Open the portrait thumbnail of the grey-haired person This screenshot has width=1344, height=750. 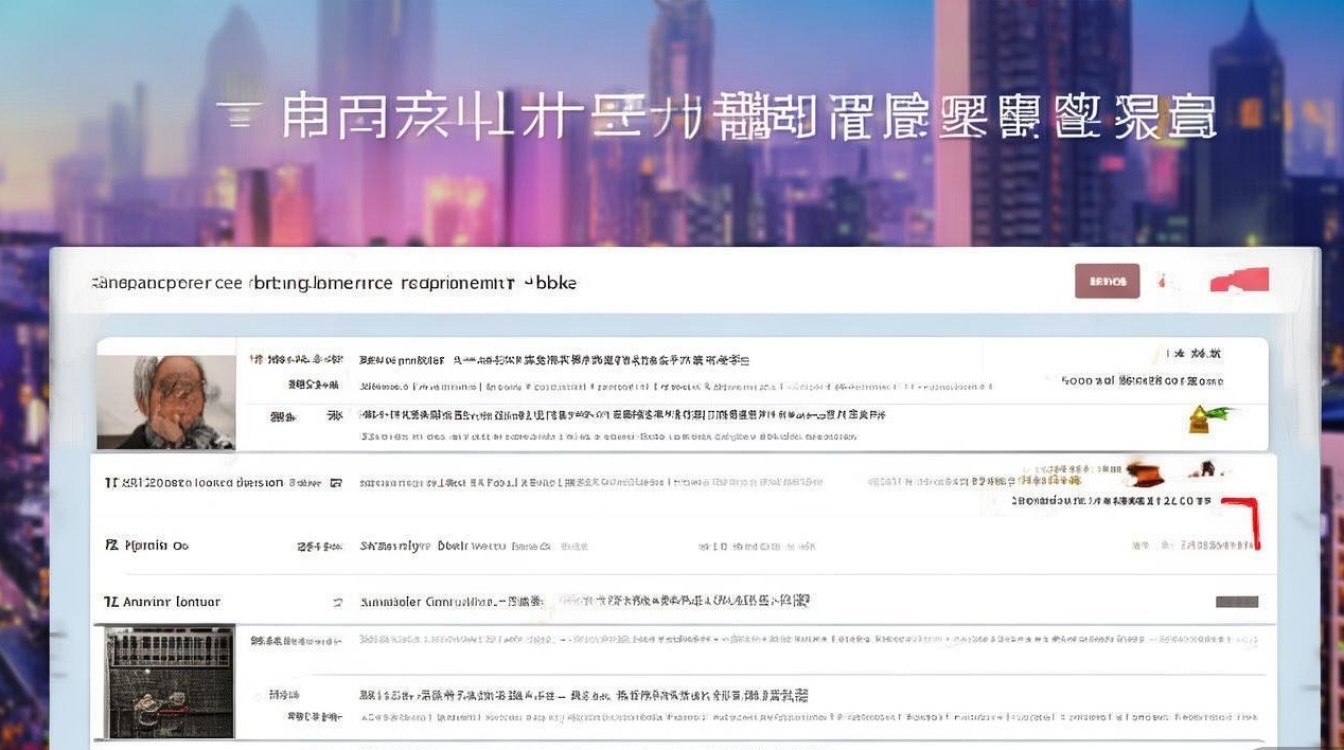[166, 401]
